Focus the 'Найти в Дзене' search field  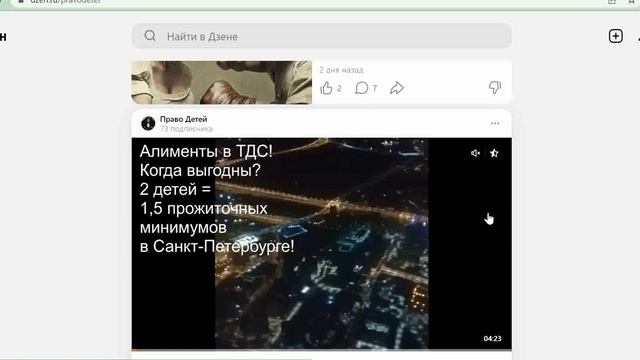[x=321, y=36]
